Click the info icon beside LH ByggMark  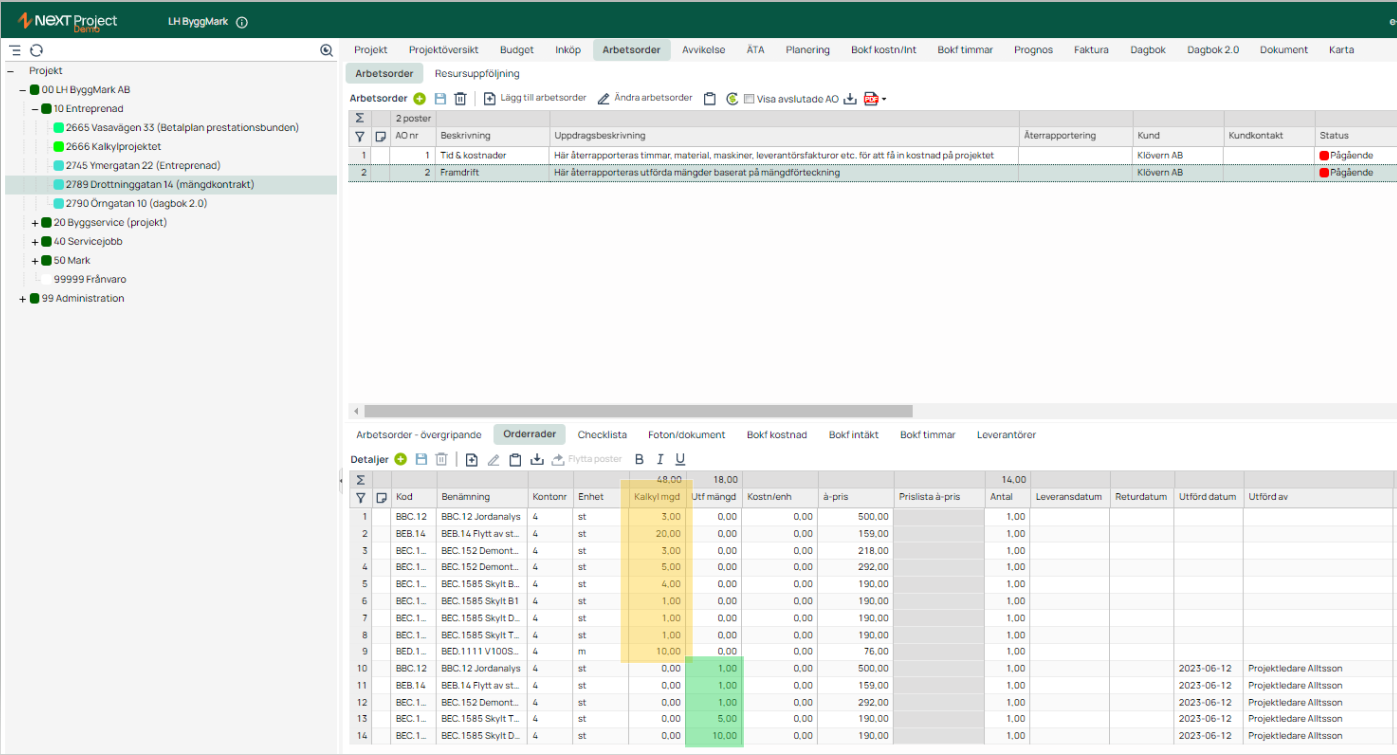pos(242,22)
